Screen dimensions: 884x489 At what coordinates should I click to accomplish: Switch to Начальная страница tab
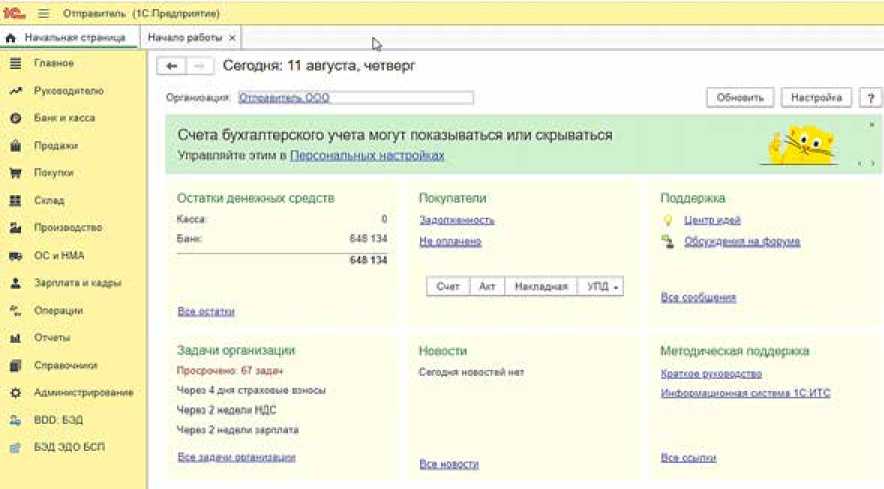(69, 38)
